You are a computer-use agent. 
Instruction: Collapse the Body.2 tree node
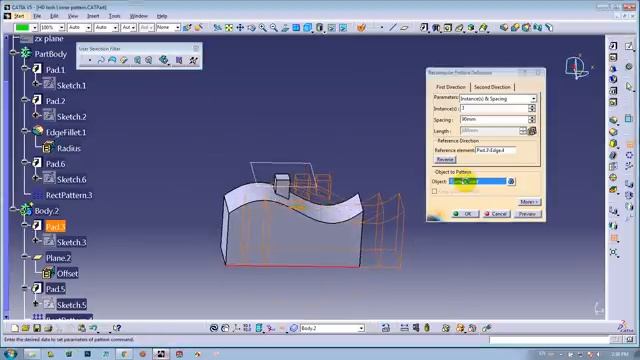tap(14, 210)
